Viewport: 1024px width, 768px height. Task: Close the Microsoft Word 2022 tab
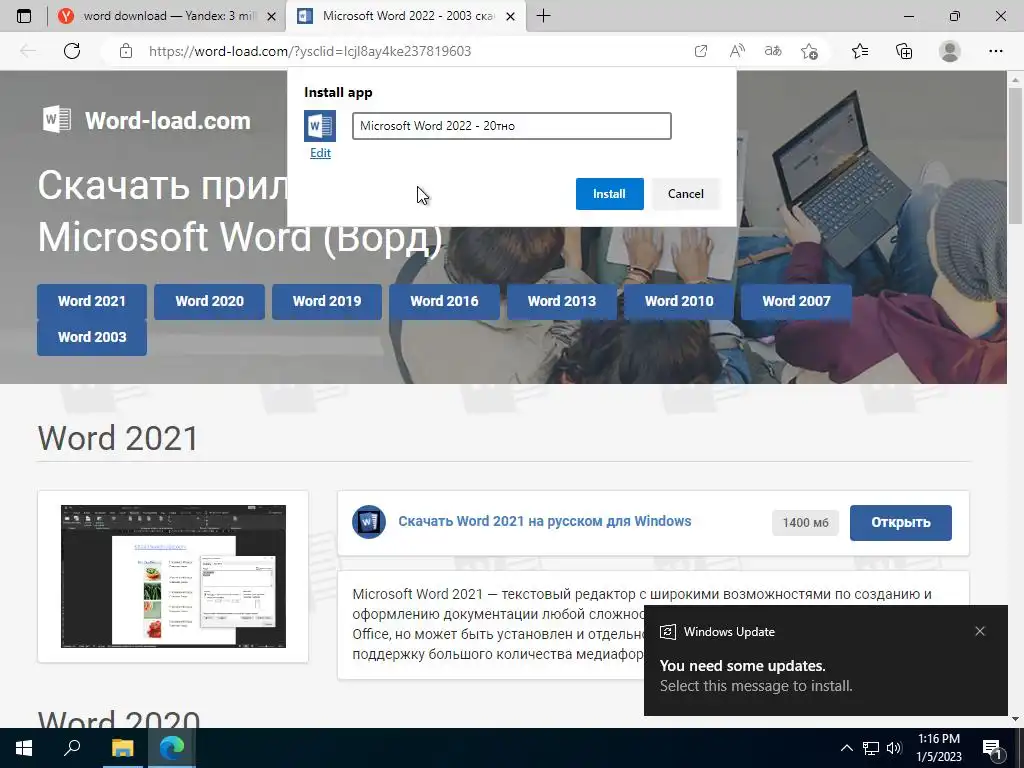point(511,16)
